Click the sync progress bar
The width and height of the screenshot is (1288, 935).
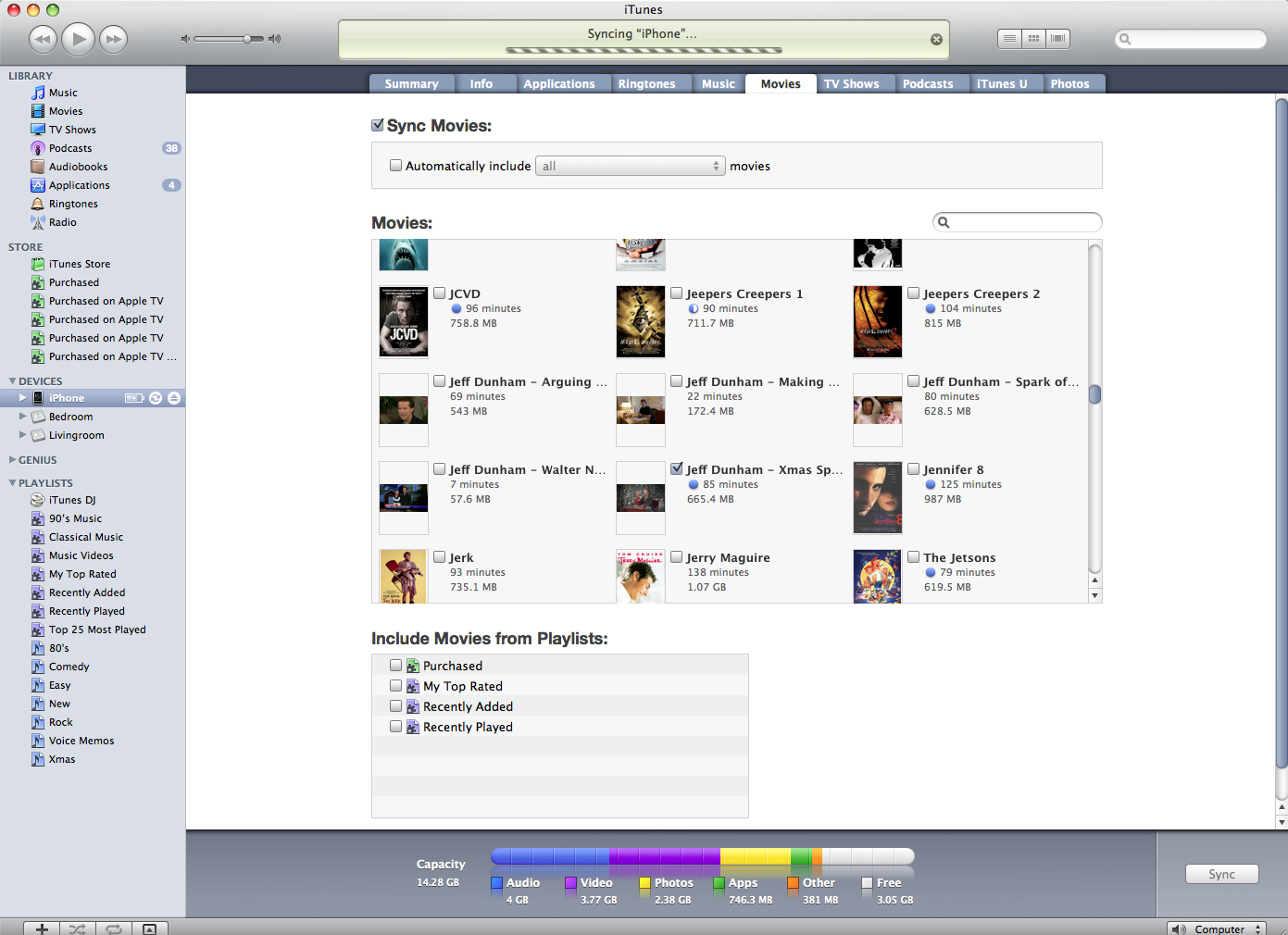pos(644,50)
